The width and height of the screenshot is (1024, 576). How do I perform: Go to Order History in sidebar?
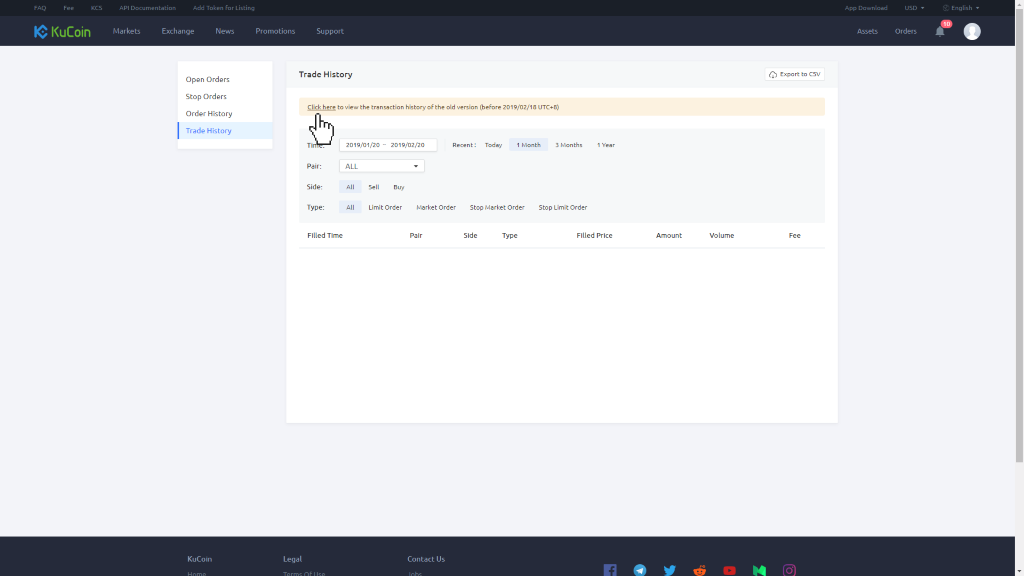click(x=209, y=113)
